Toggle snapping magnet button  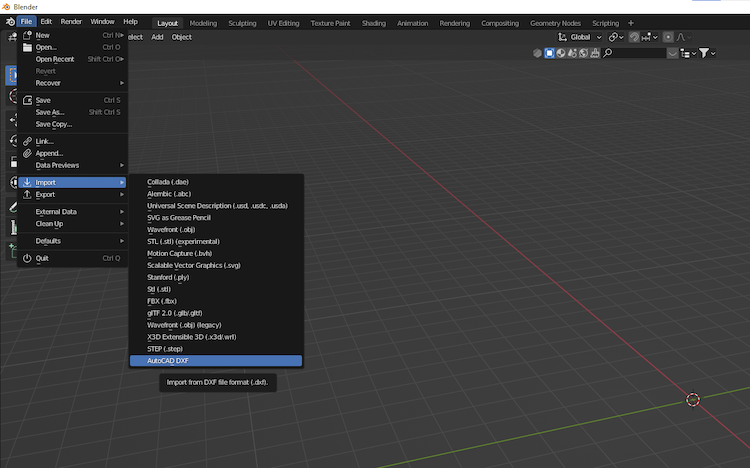tap(634, 37)
